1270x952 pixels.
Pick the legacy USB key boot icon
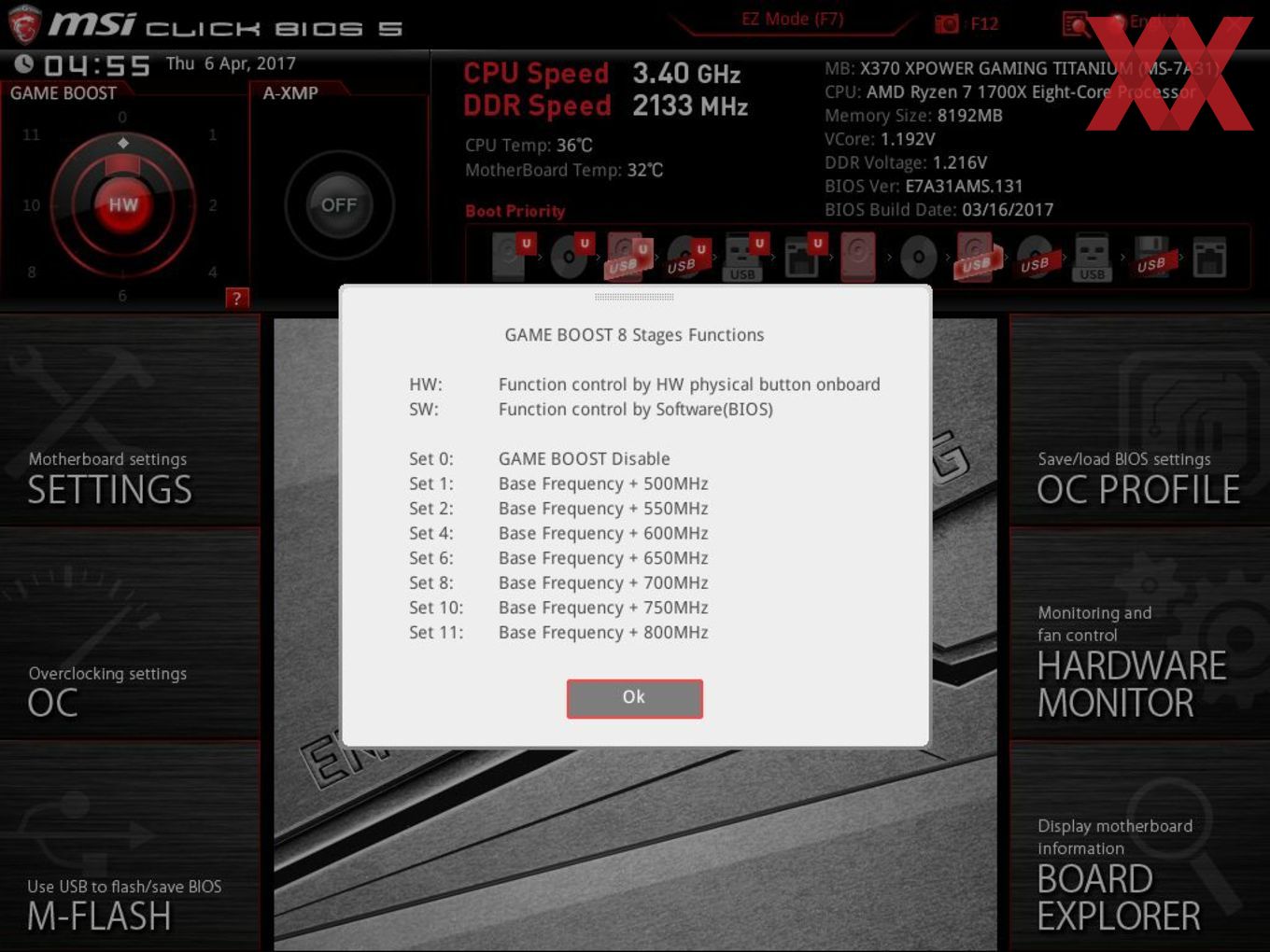coord(1092,257)
